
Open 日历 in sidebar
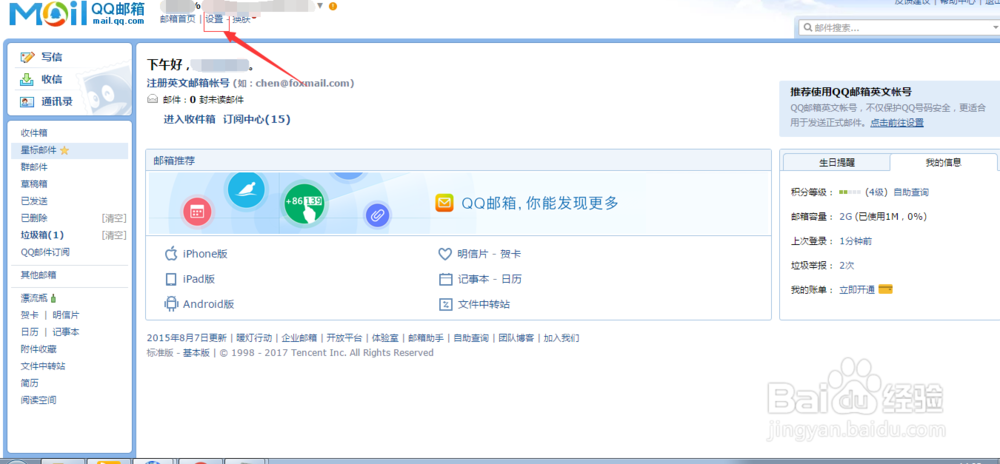tap(29, 332)
